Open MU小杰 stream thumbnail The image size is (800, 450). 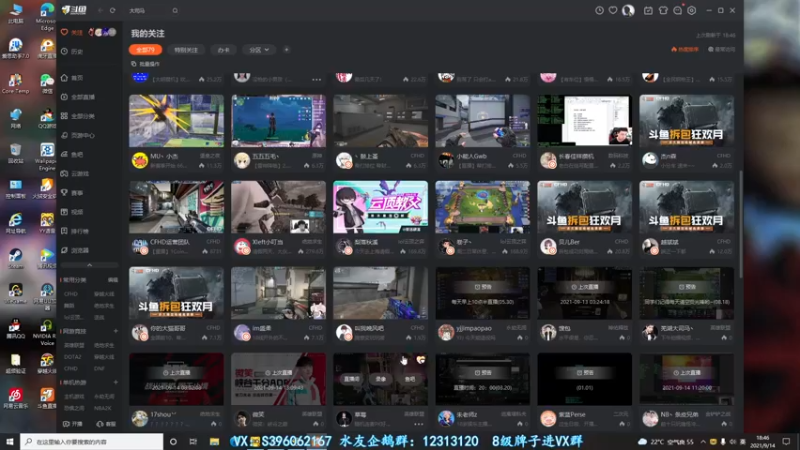176,121
